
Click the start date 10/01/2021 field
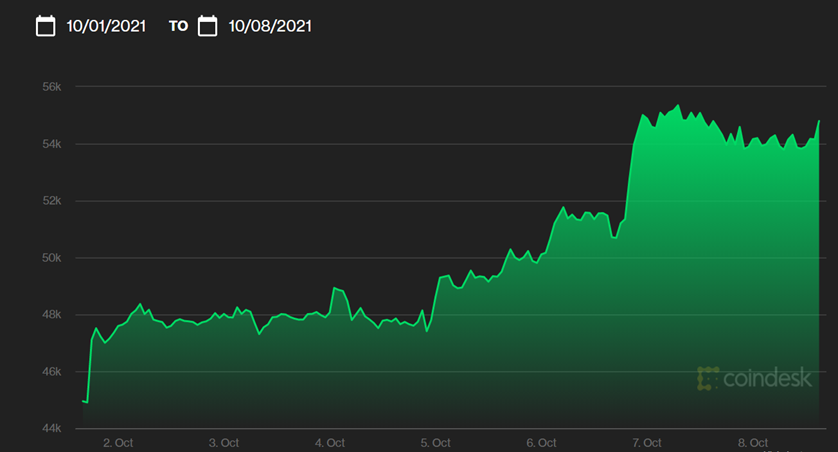(x=107, y=27)
